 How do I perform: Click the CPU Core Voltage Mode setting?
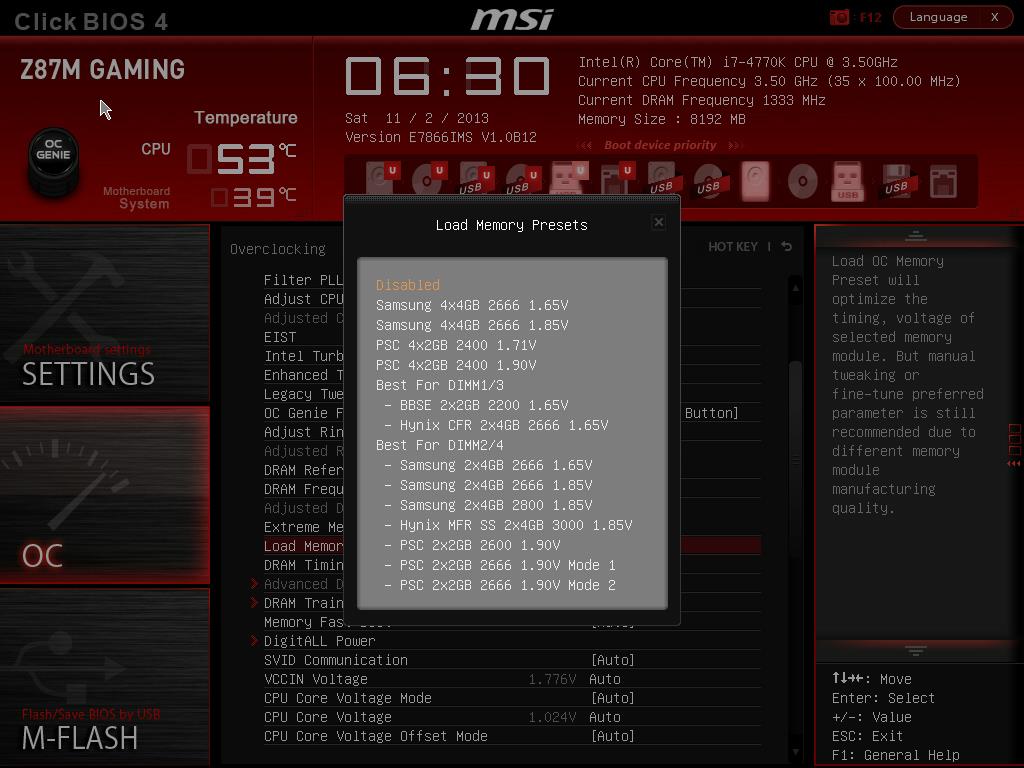348,698
